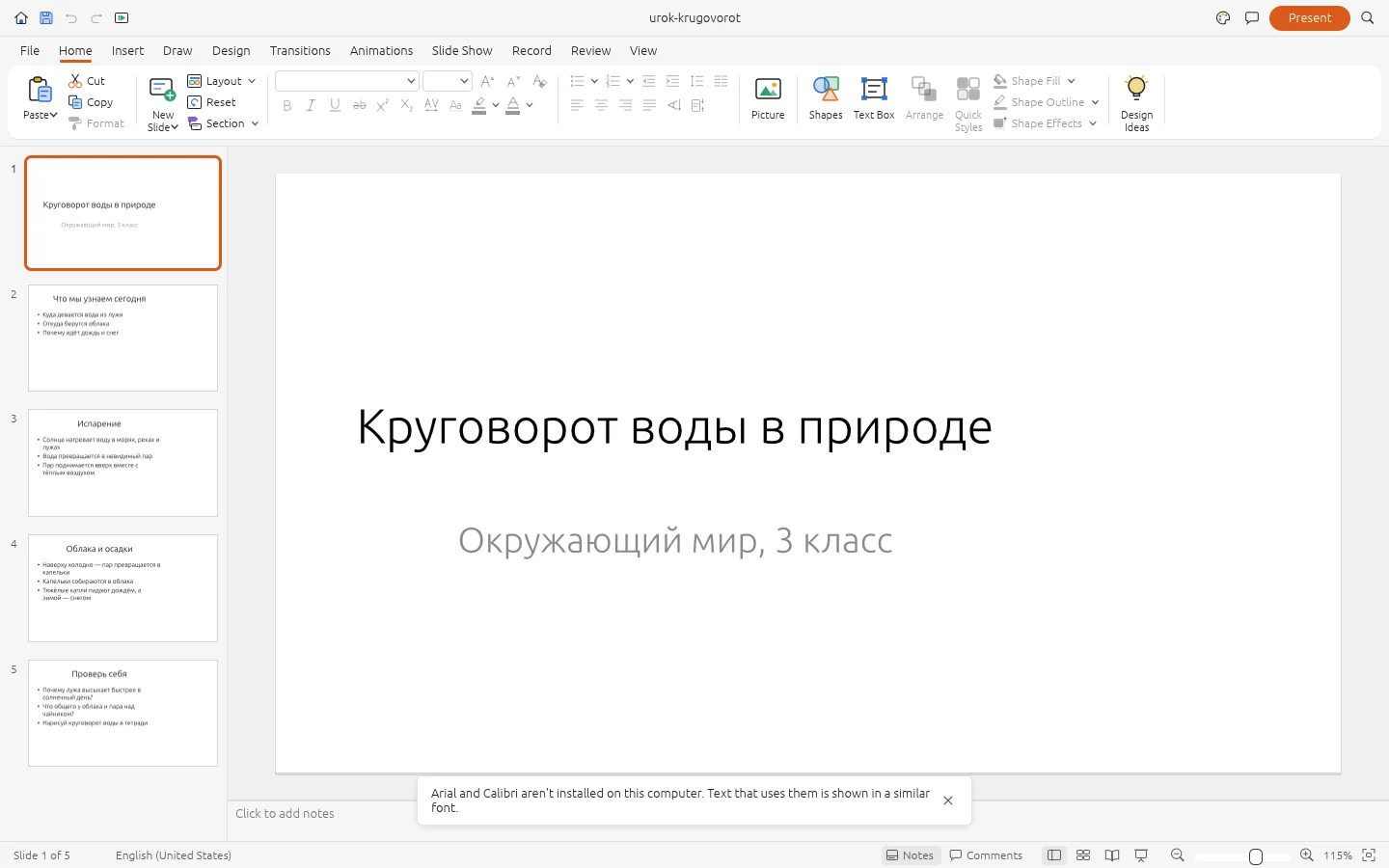Copy selection using the Copy icon
This screenshot has height=868, width=1389.
tap(75, 102)
